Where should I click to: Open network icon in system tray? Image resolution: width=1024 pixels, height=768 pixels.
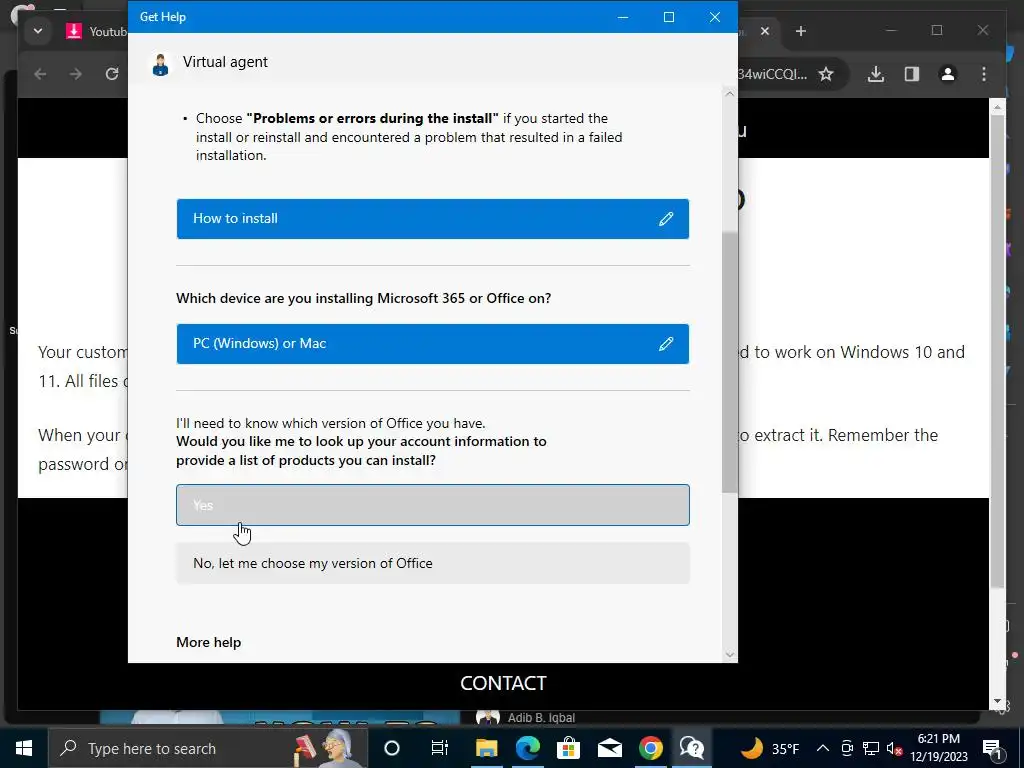pos(871,748)
